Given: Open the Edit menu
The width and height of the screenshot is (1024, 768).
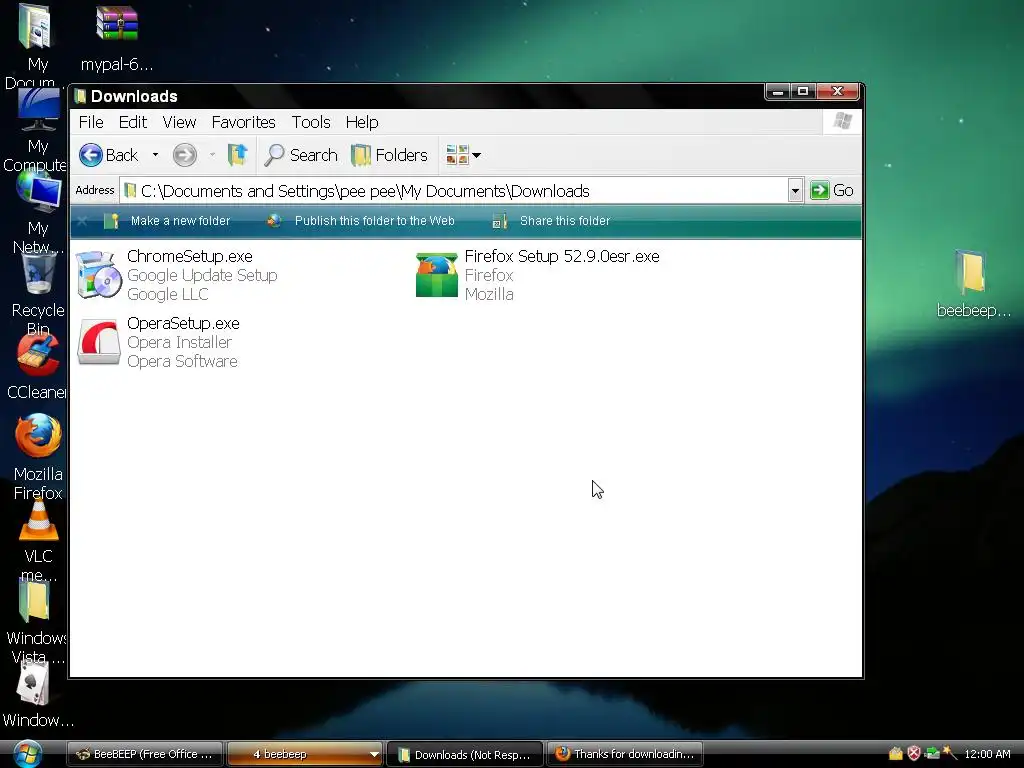Looking at the screenshot, I should tap(133, 122).
